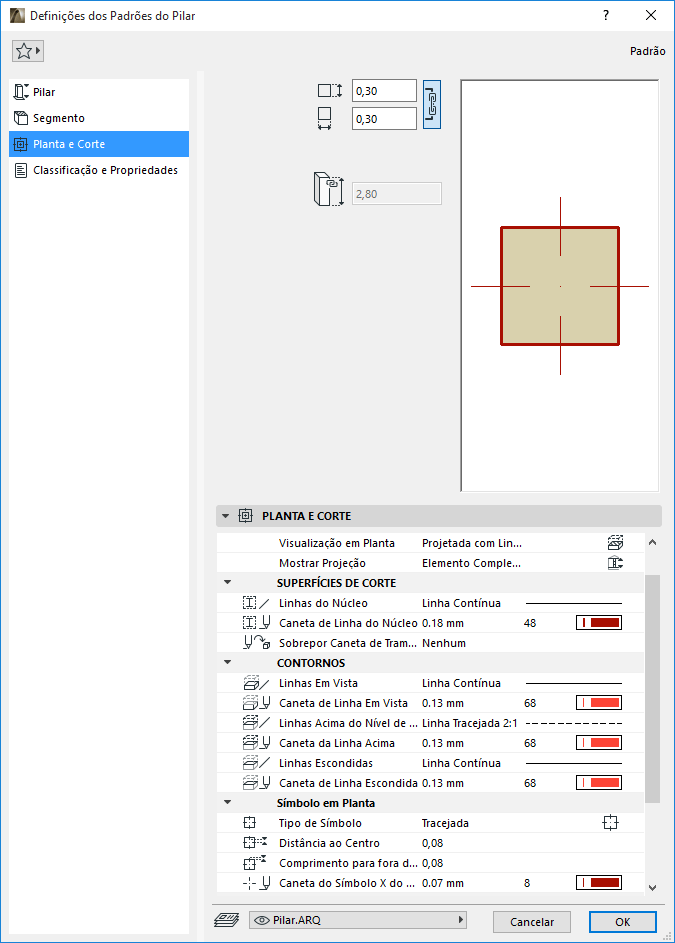Select the Segmento page in sidebar
675x943 pixels.
99,118
